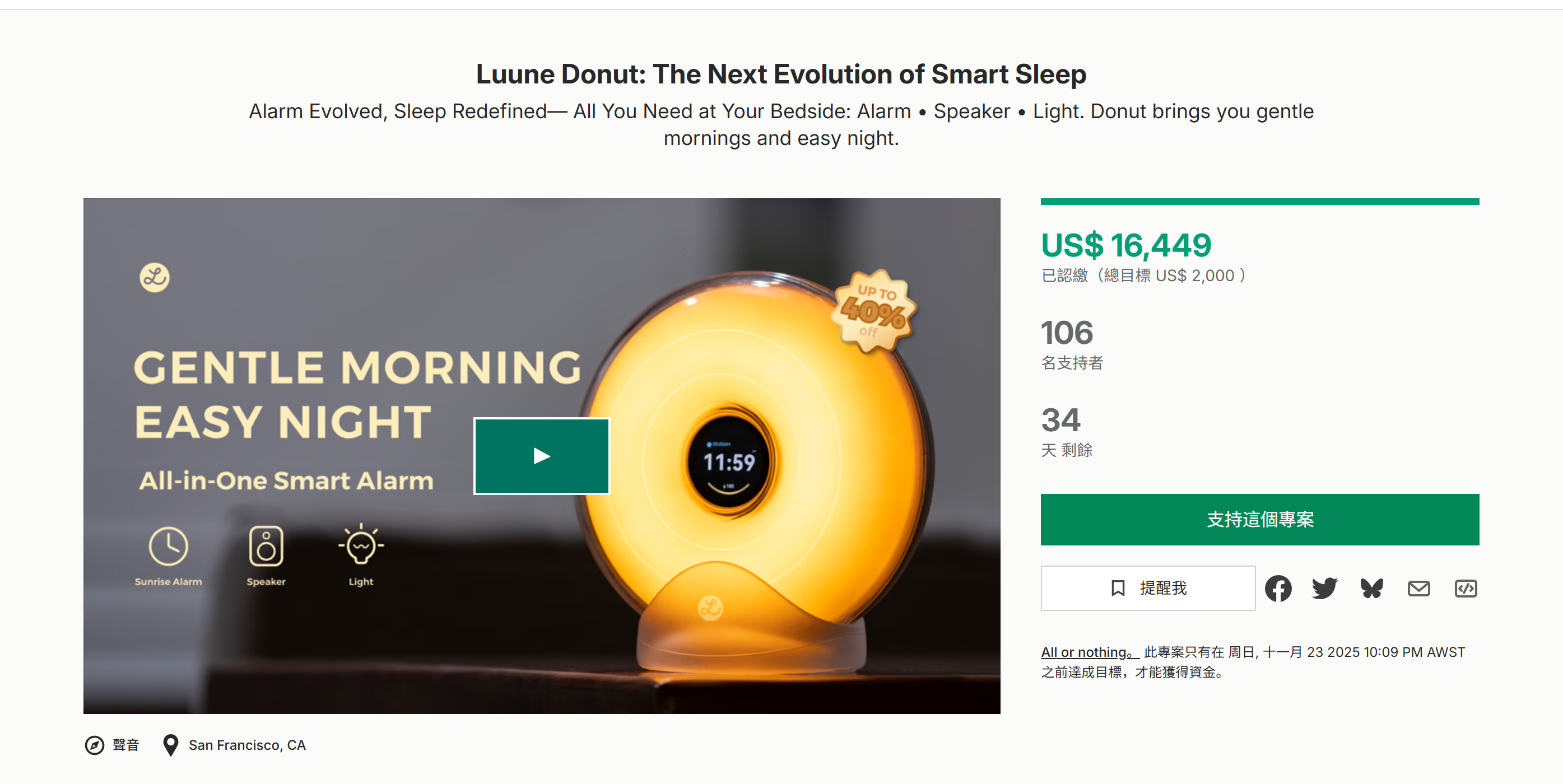
Task: Play the Luune Donut campaign video
Action: point(541,456)
